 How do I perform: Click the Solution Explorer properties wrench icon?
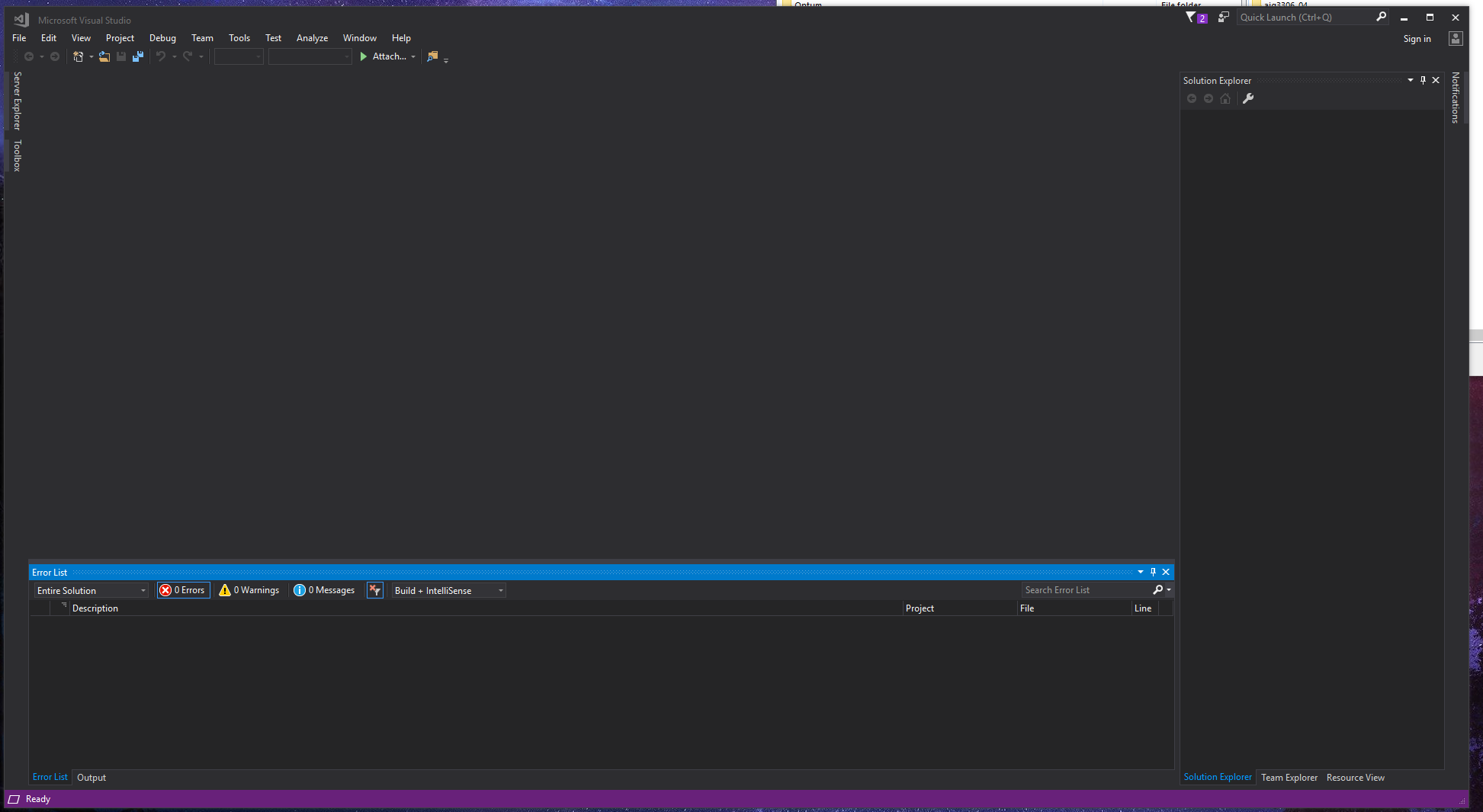[1248, 98]
